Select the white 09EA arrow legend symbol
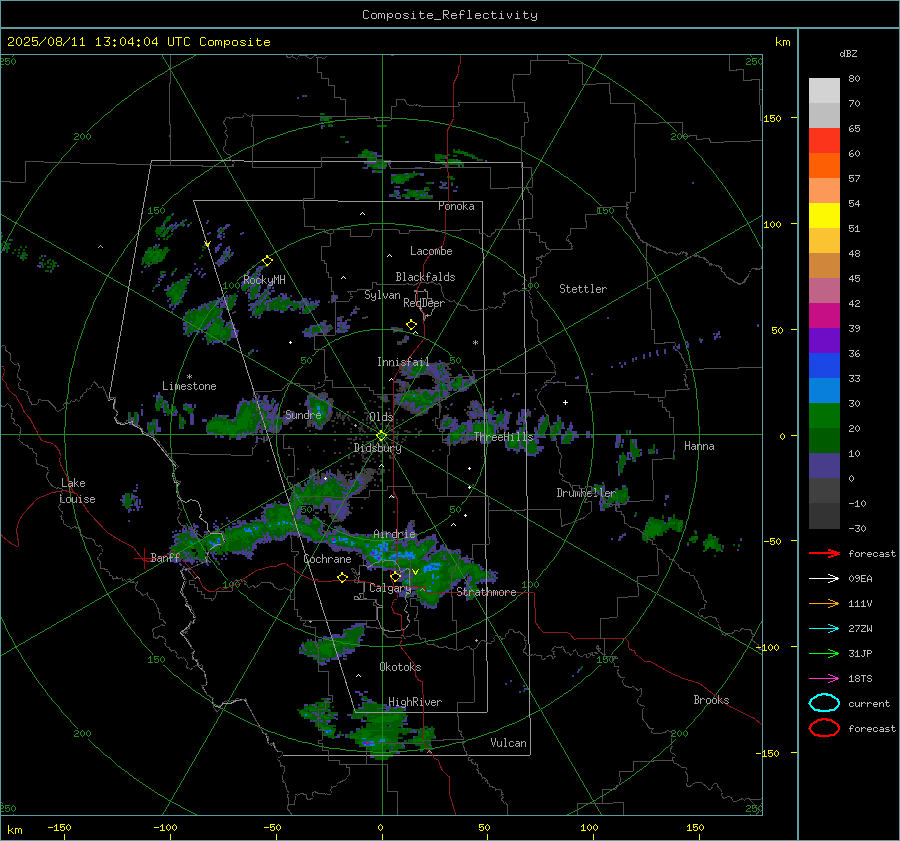900x841 pixels. coord(824,578)
